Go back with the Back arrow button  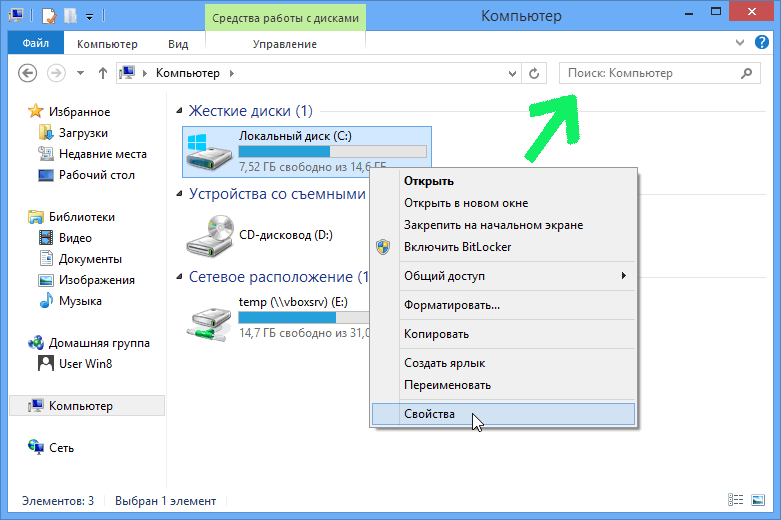click(27, 73)
